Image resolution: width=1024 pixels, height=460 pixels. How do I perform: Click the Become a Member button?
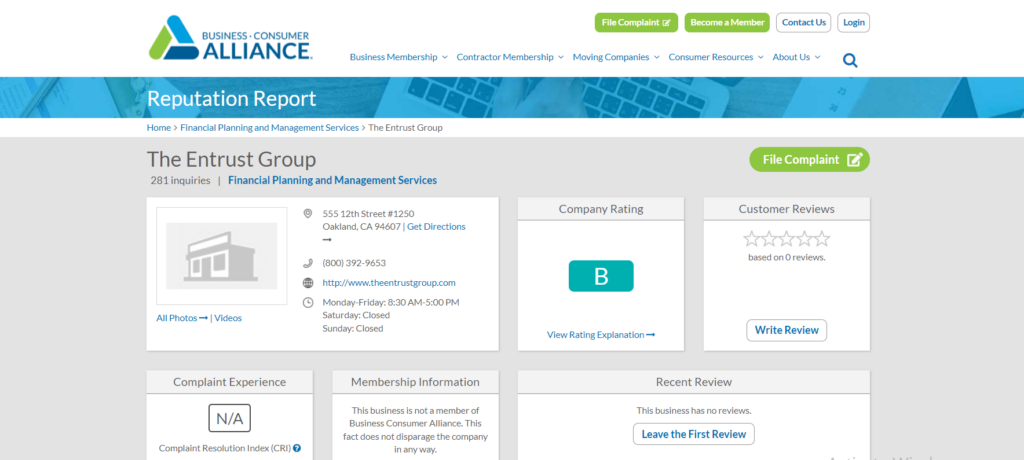point(727,22)
